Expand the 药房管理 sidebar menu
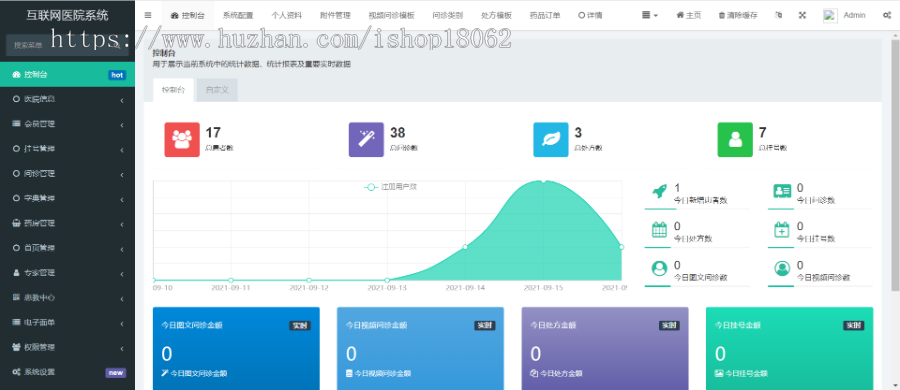The image size is (900, 390). [x=68, y=223]
